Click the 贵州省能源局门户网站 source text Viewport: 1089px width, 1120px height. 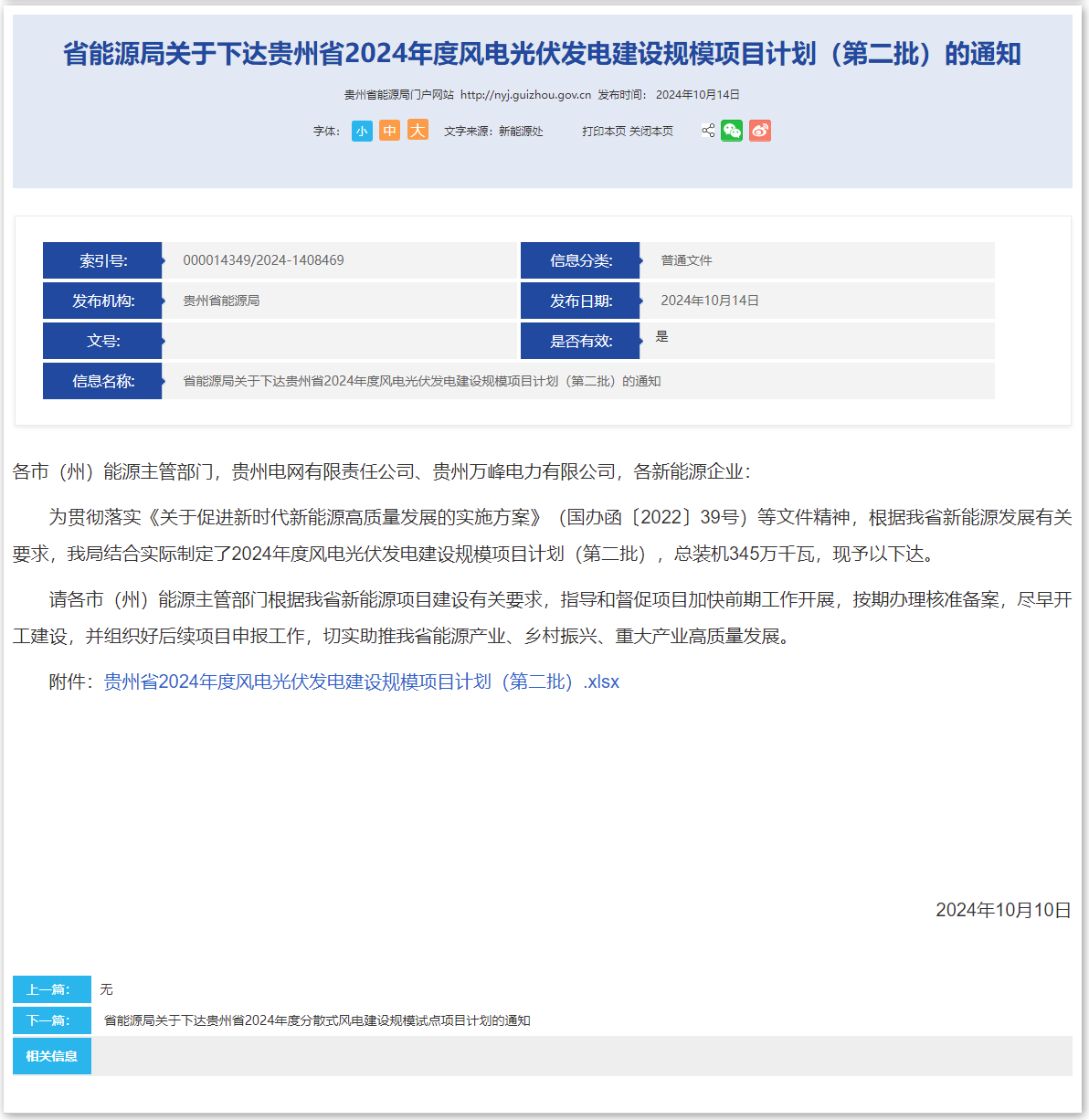pos(398,95)
